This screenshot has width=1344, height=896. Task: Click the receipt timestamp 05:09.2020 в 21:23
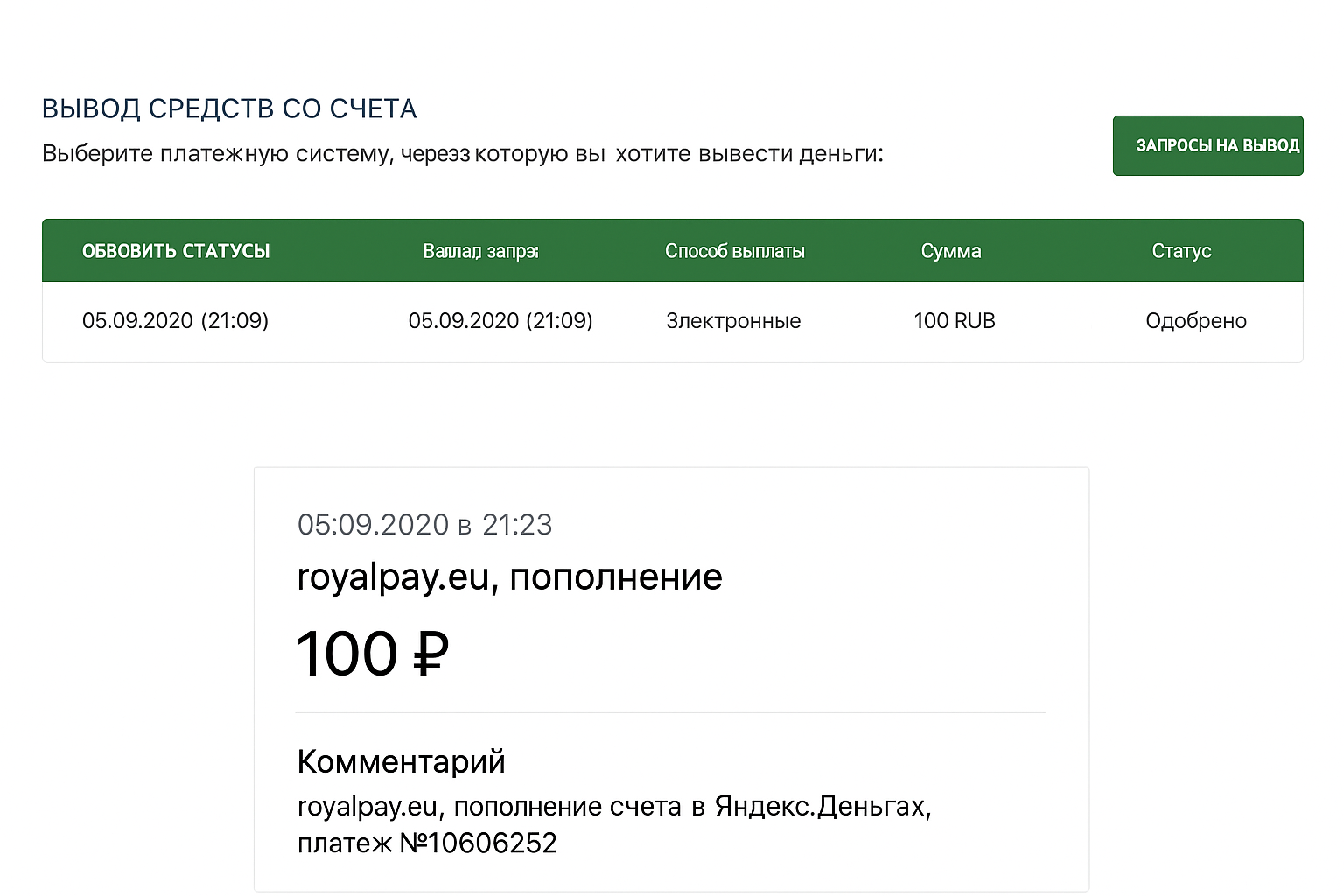pyautogui.click(x=424, y=524)
